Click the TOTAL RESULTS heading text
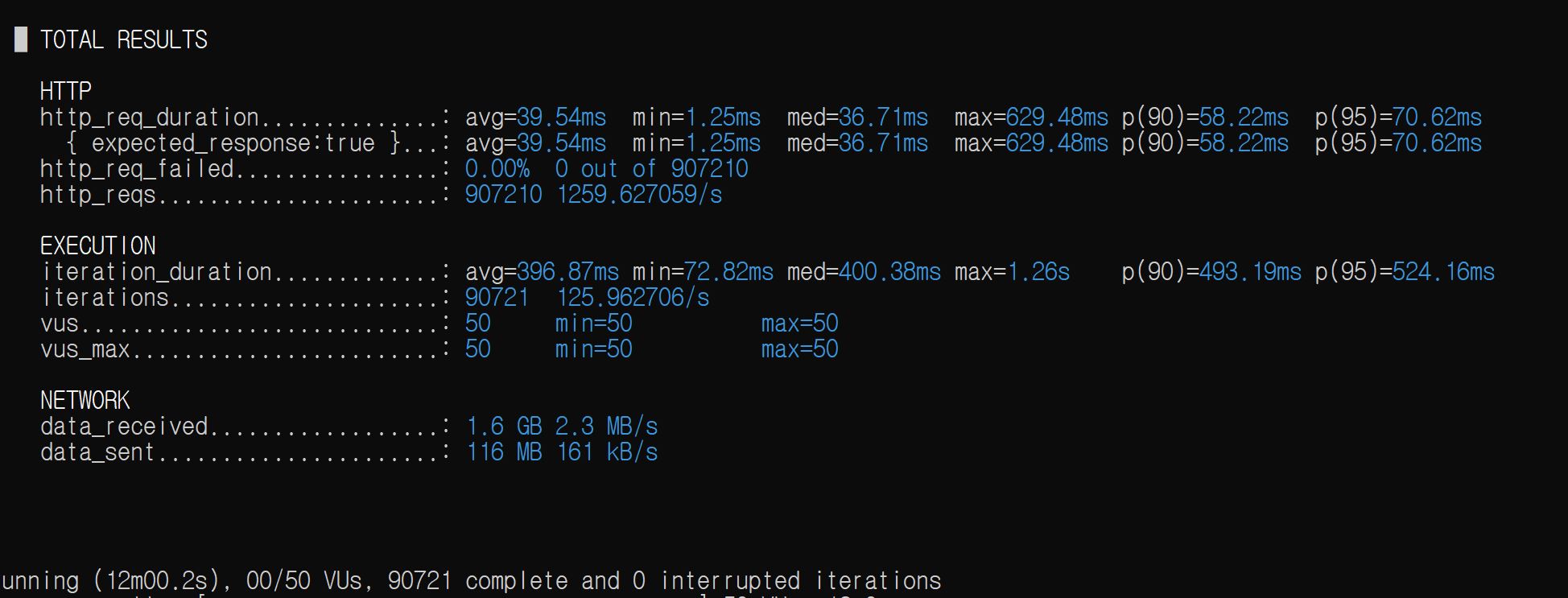The width and height of the screenshot is (1568, 598). coord(123,39)
